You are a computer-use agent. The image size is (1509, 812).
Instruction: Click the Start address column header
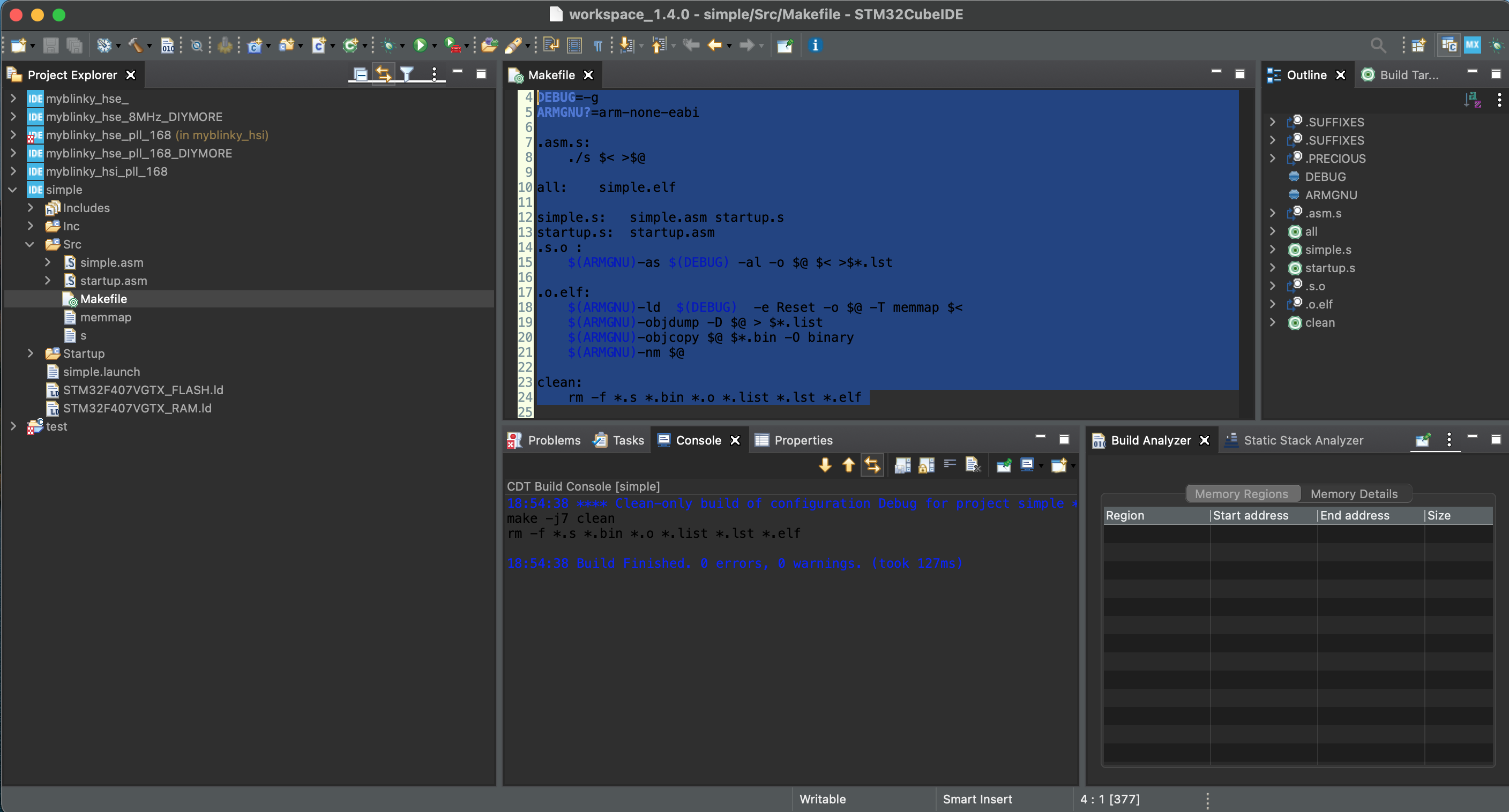tap(1264, 515)
